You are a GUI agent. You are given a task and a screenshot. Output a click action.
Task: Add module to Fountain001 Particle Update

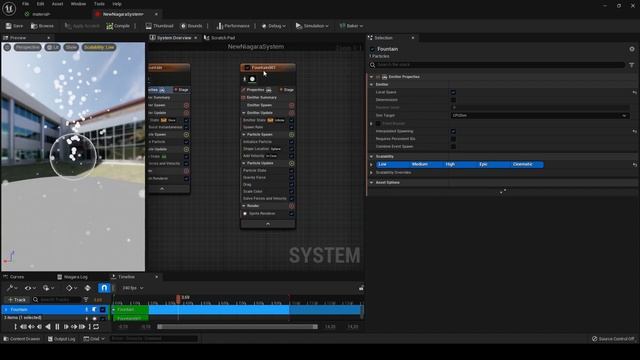[x=291, y=163]
